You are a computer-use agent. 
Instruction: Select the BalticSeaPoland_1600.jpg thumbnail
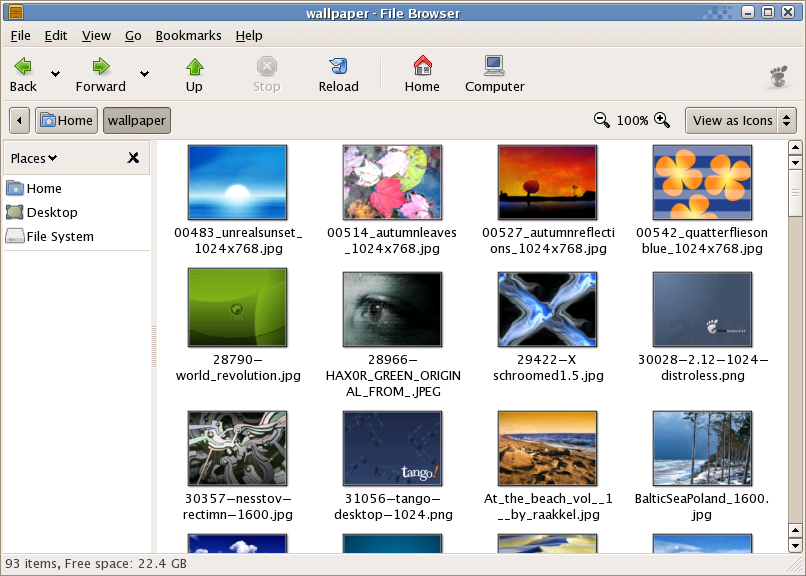[x=702, y=448]
